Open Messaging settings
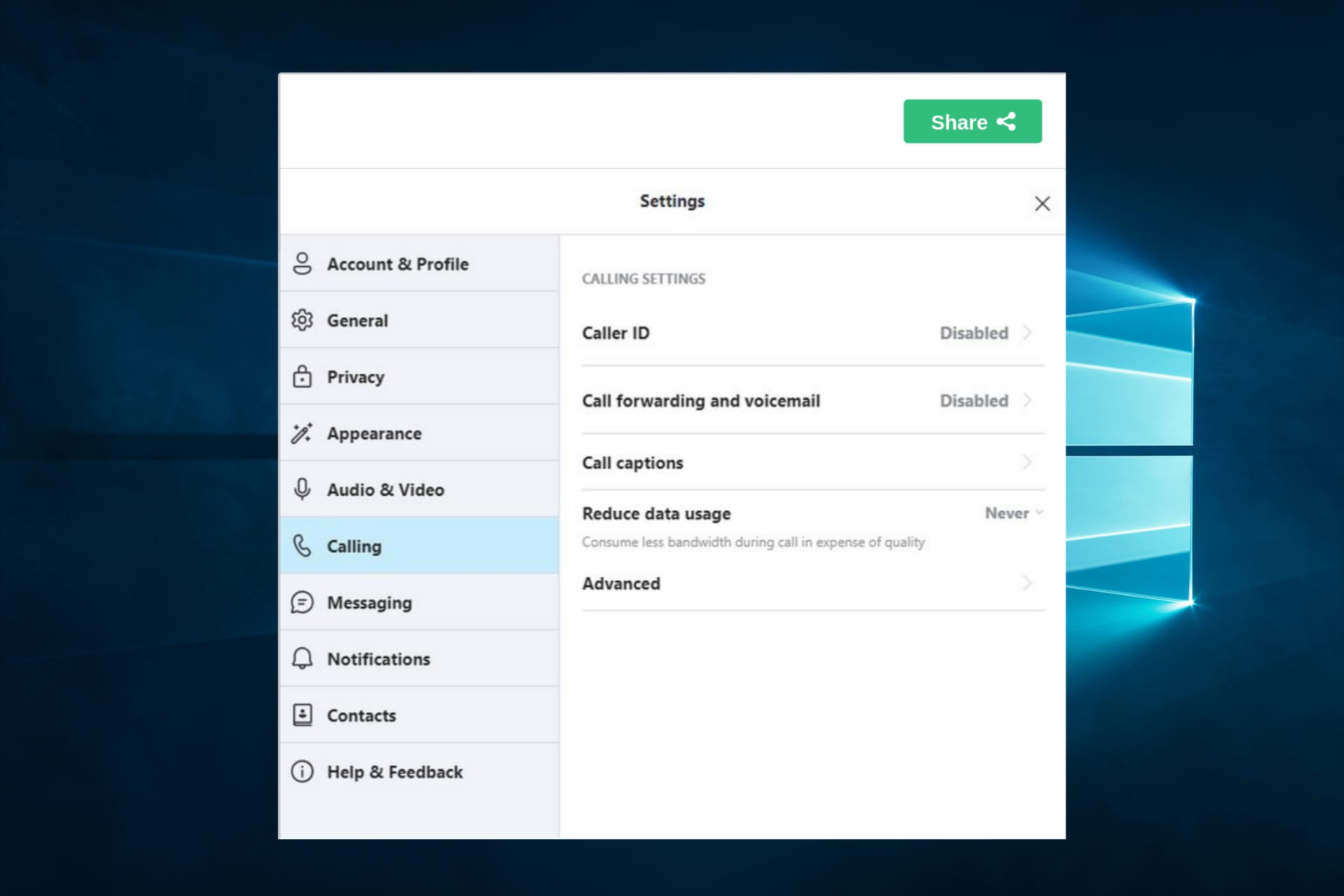This screenshot has height=896, width=1344. click(419, 602)
